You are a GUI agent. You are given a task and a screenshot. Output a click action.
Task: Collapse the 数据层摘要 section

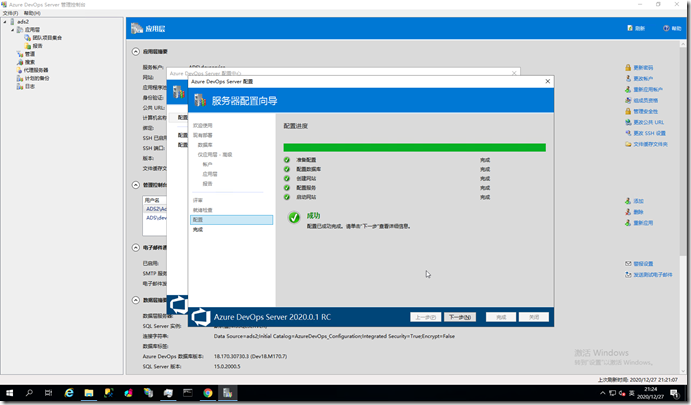136,300
